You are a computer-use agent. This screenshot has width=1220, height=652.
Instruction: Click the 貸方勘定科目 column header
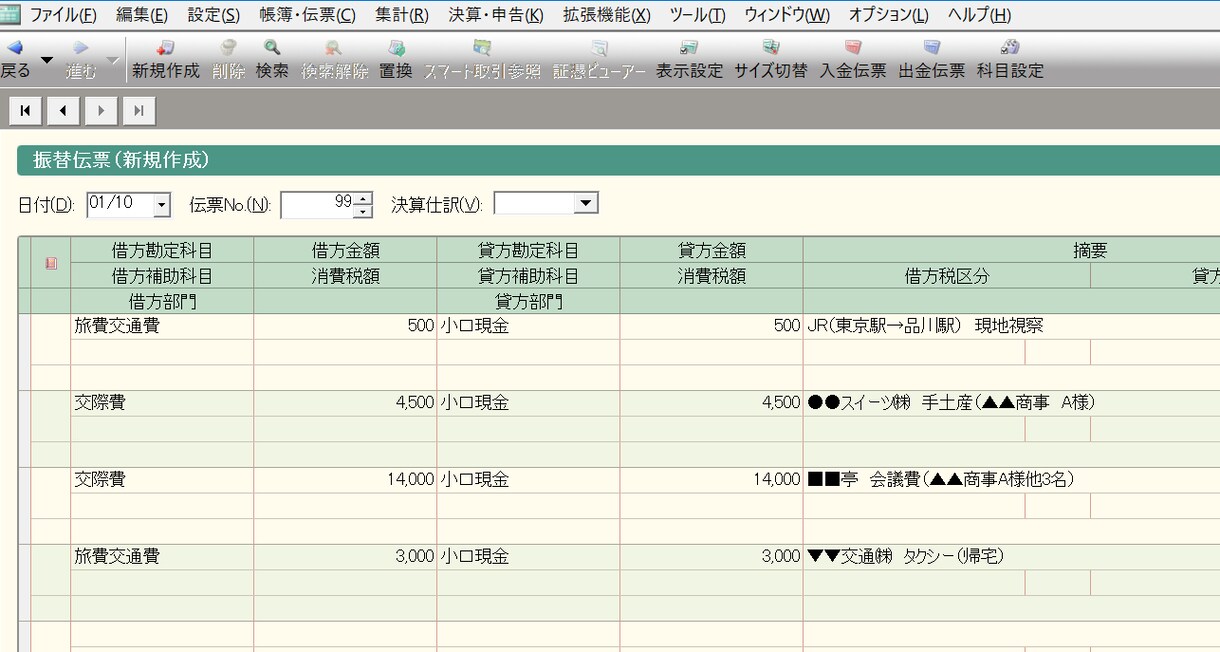coord(528,250)
